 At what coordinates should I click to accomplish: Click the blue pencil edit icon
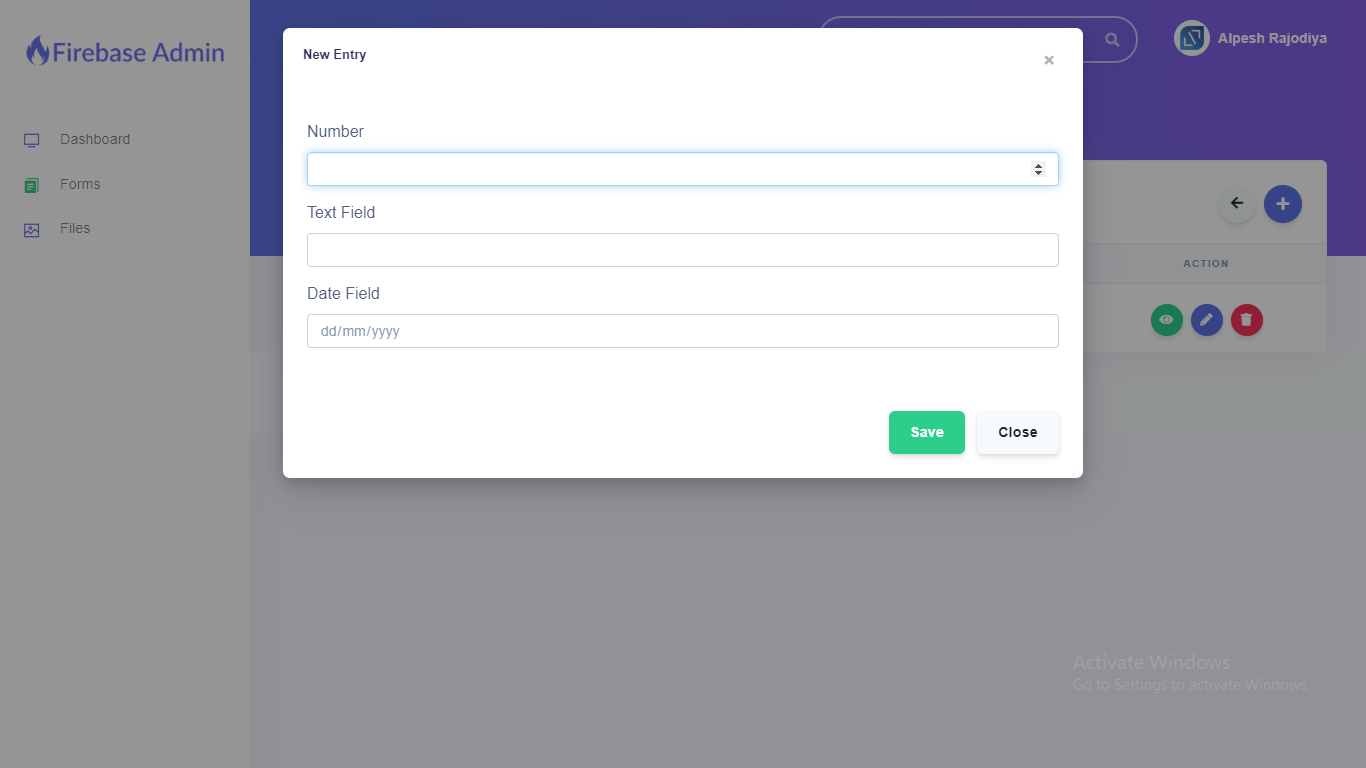1206,320
